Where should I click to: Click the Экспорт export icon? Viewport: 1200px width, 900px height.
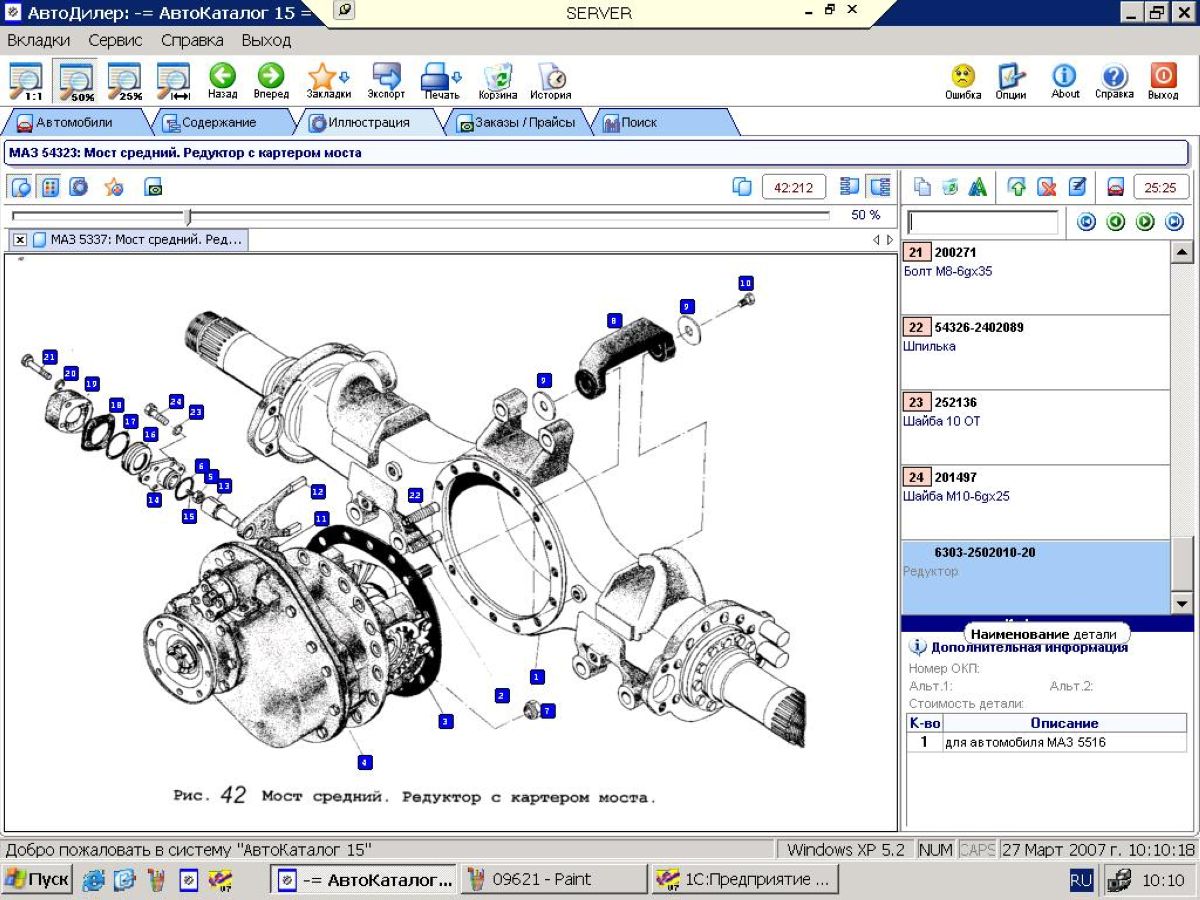point(386,82)
